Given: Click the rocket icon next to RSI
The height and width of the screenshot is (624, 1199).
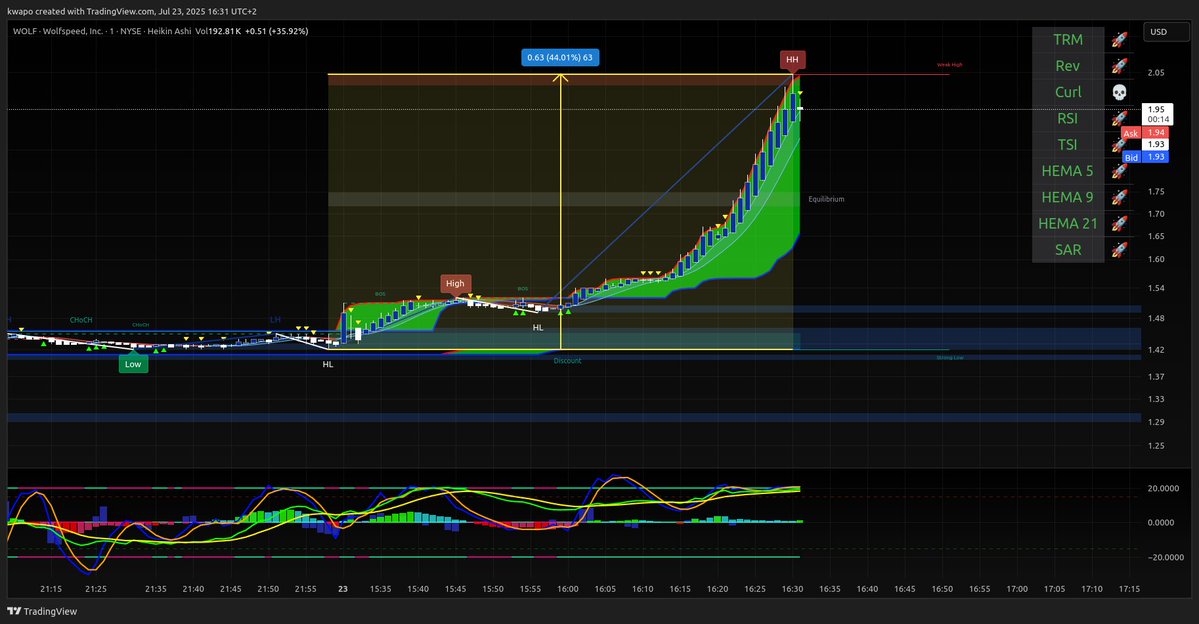Looking at the screenshot, I should tap(1119, 119).
